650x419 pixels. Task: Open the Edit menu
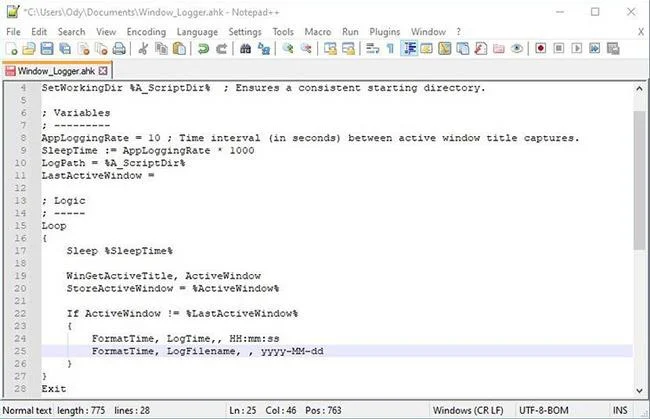39,32
